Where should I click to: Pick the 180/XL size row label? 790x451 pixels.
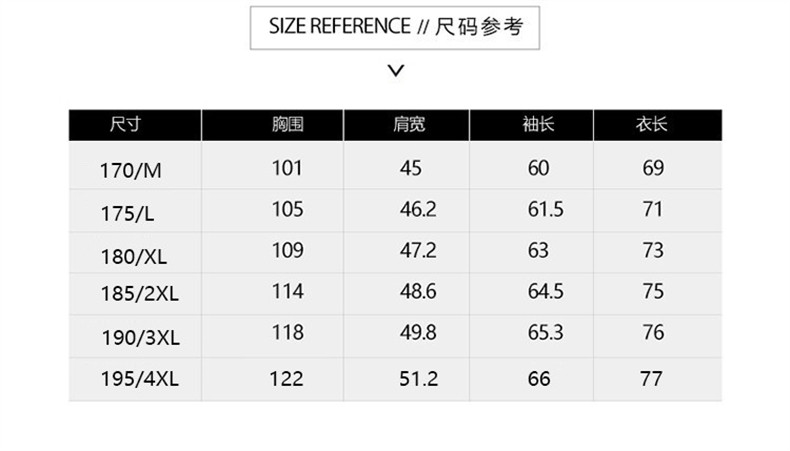[133, 255]
